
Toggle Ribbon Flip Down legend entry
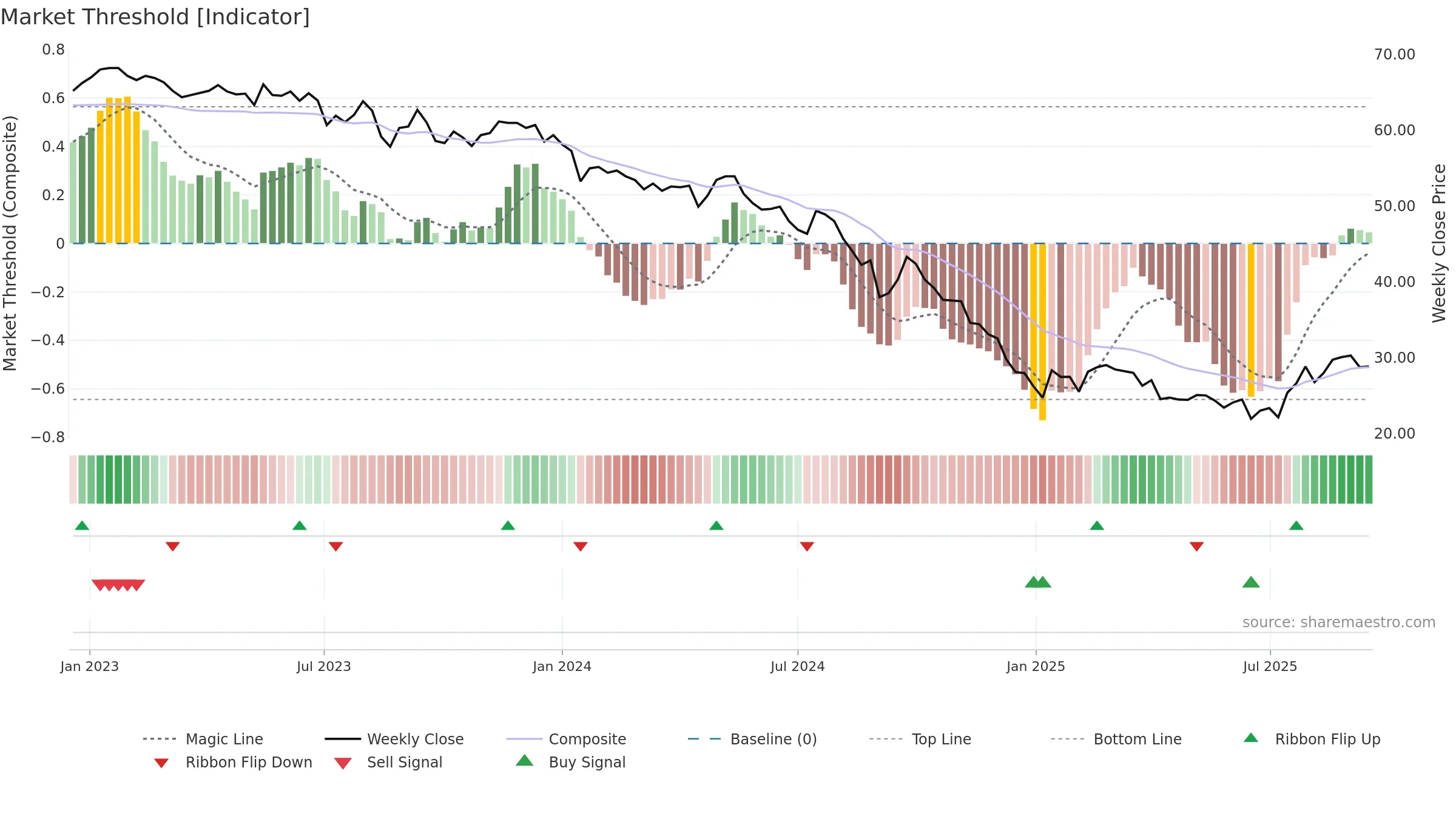tap(234, 762)
